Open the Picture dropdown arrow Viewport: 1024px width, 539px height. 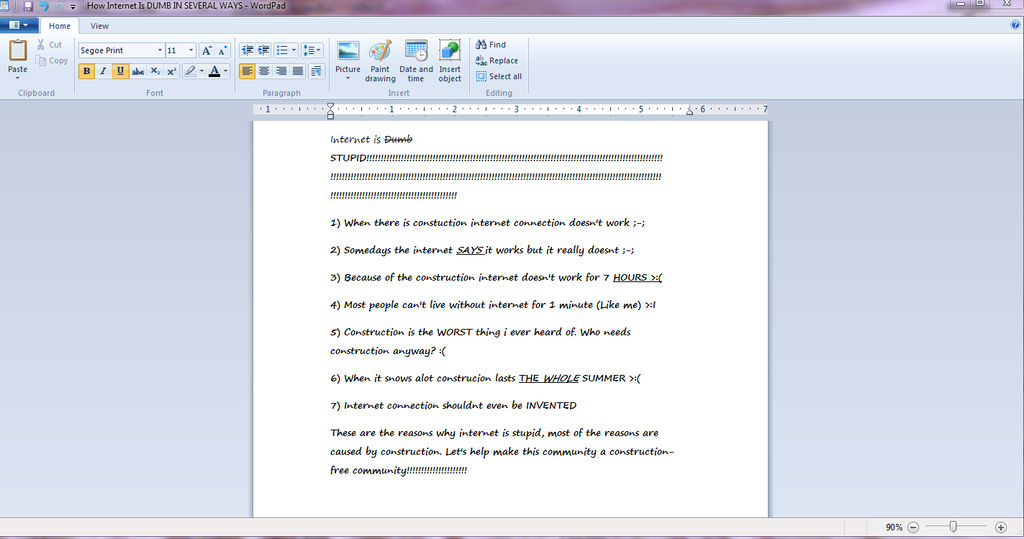point(347,78)
